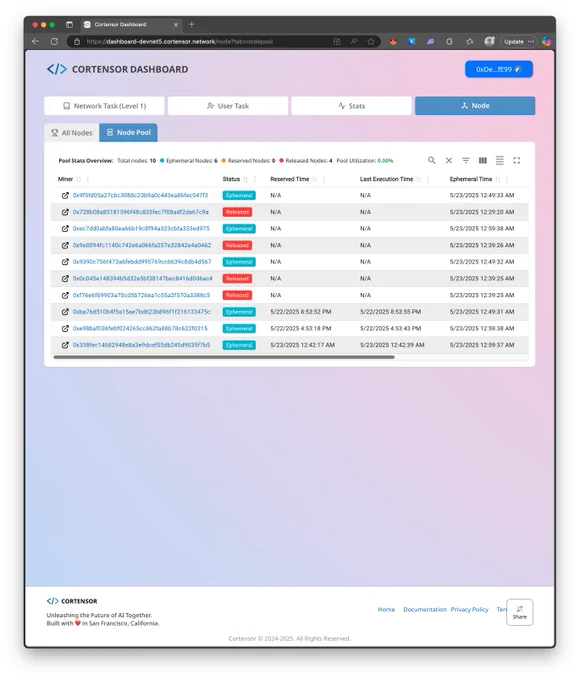Toggle table row density icon
Image resolution: width=580 pixels, height=680 pixels.
(499, 160)
